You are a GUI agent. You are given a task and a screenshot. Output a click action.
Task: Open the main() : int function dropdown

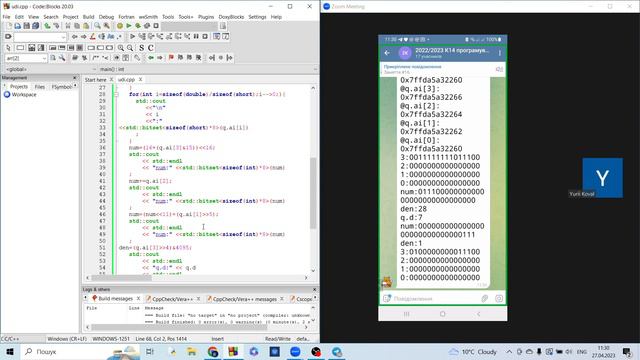pos(315,69)
